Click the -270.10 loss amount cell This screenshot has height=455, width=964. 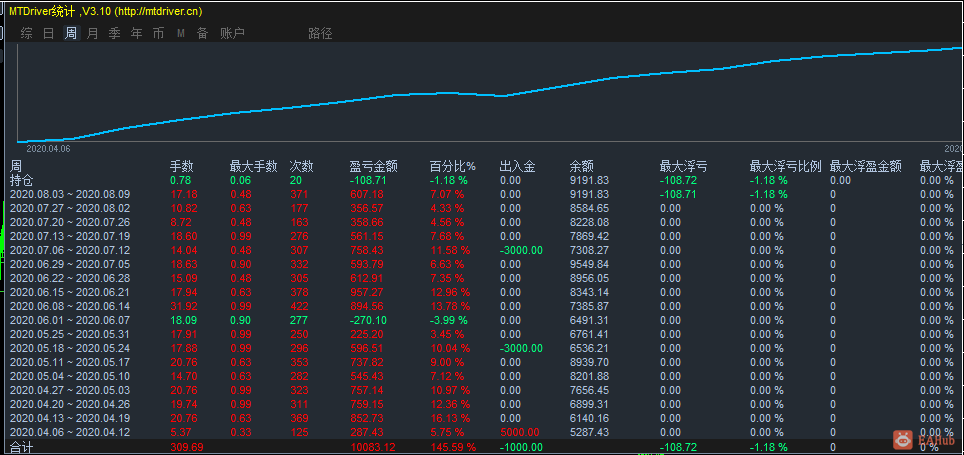tap(368, 320)
